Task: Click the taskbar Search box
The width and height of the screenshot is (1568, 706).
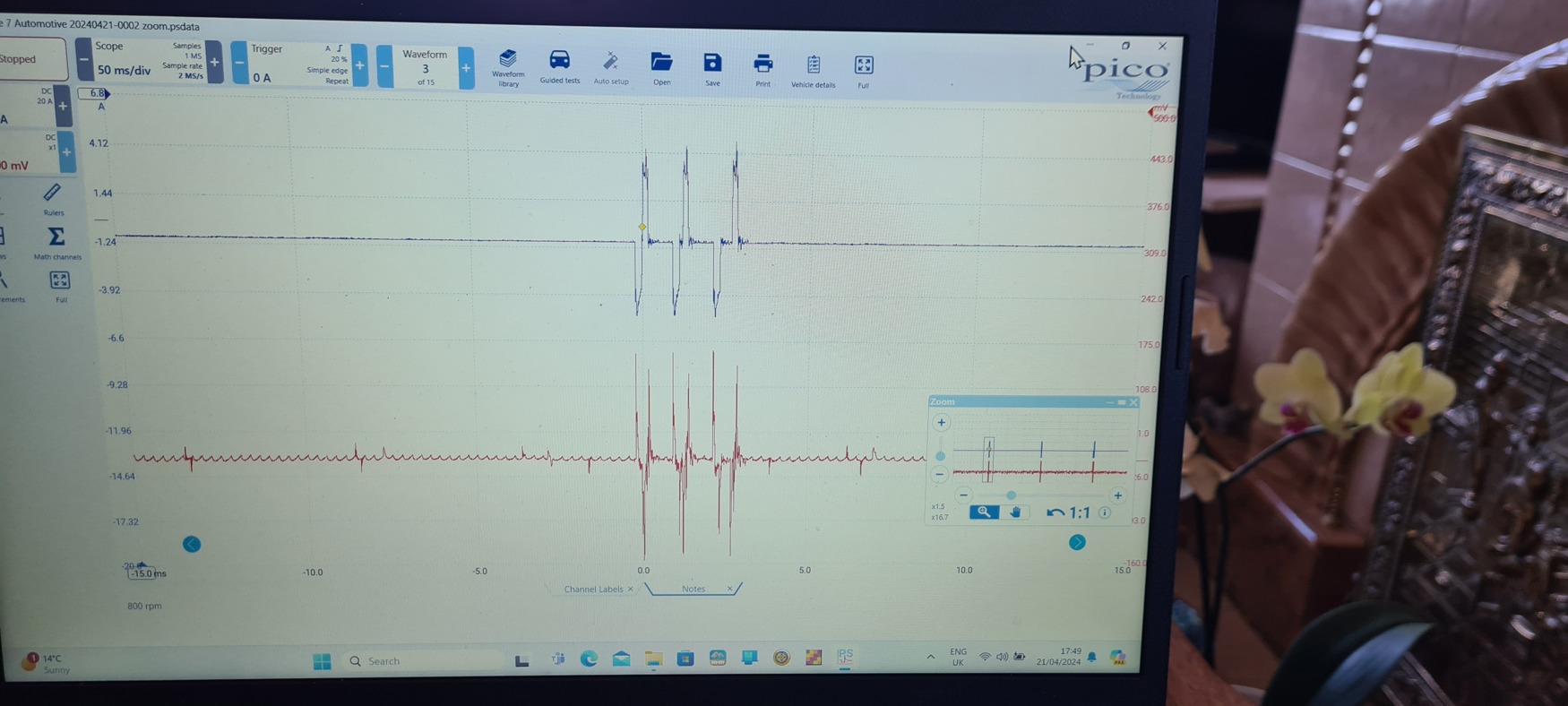Action: [x=423, y=661]
